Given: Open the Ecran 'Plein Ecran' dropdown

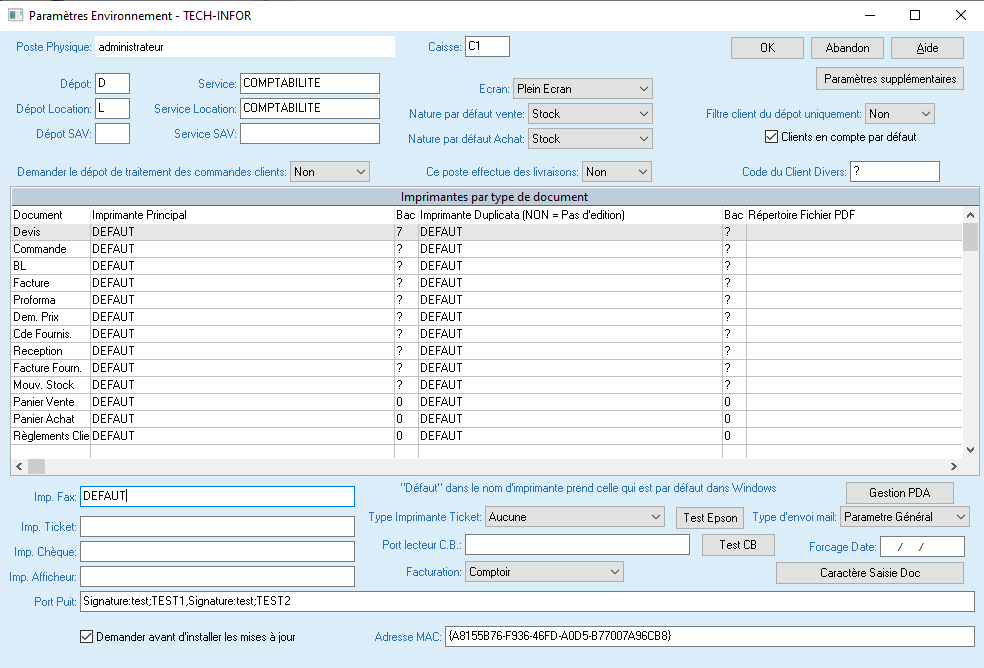Looking at the screenshot, I should pyautogui.click(x=582, y=89).
